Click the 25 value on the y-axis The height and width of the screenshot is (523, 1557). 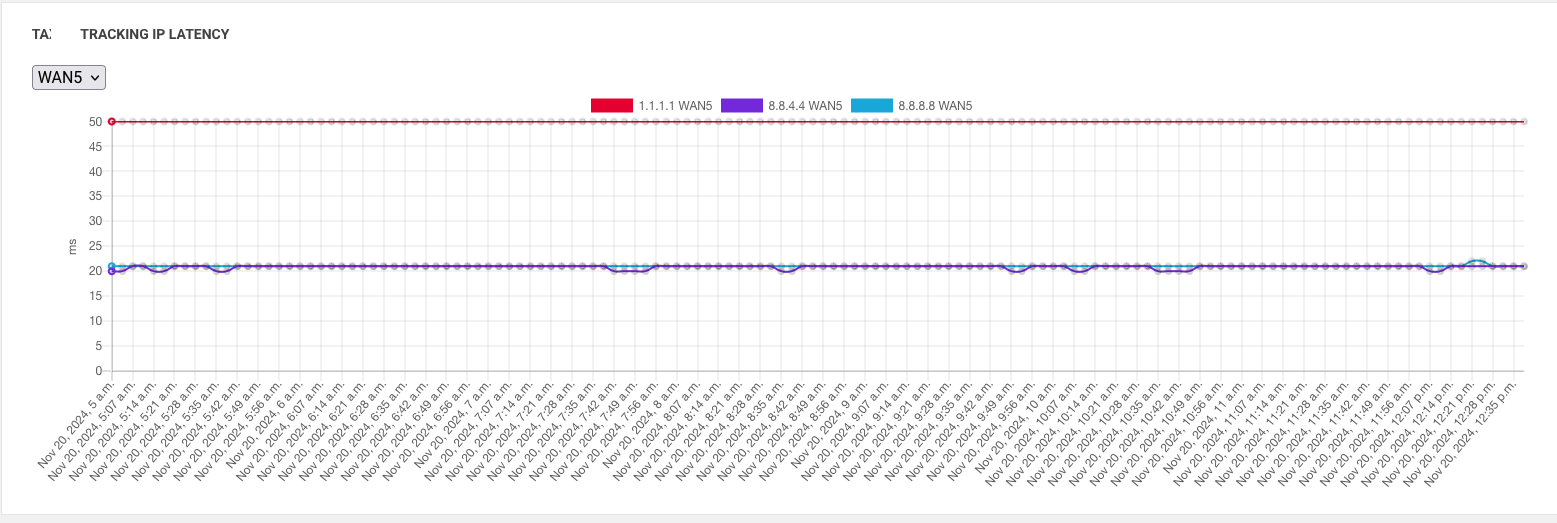click(x=95, y=246)
